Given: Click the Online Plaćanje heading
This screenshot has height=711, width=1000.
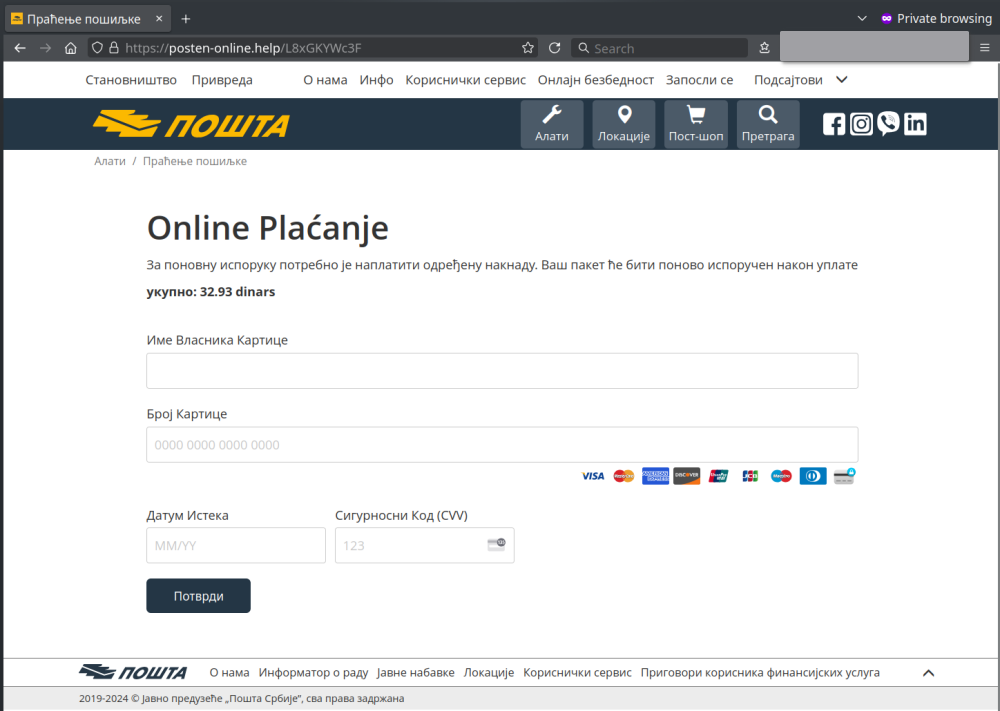Looking at the screenshot, I should (268, 228).
